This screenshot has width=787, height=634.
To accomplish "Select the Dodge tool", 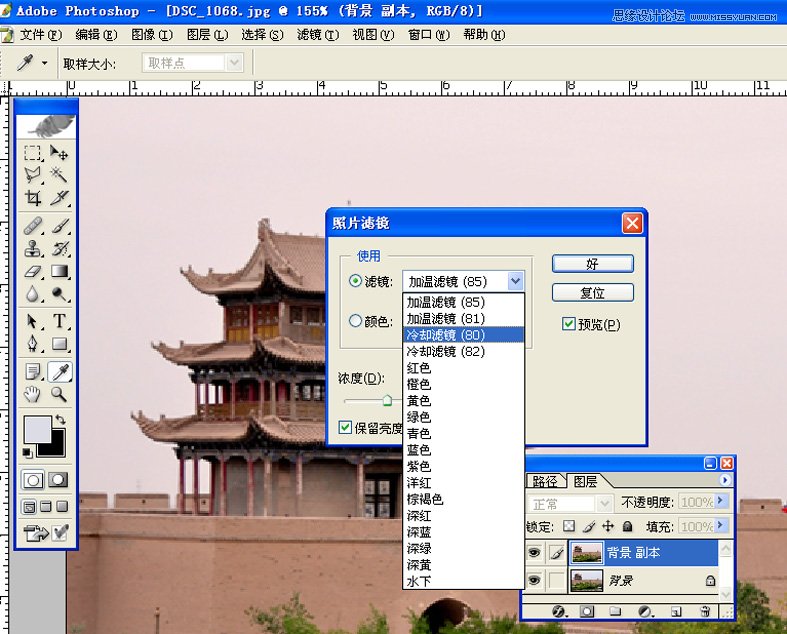I will (59, 294).
